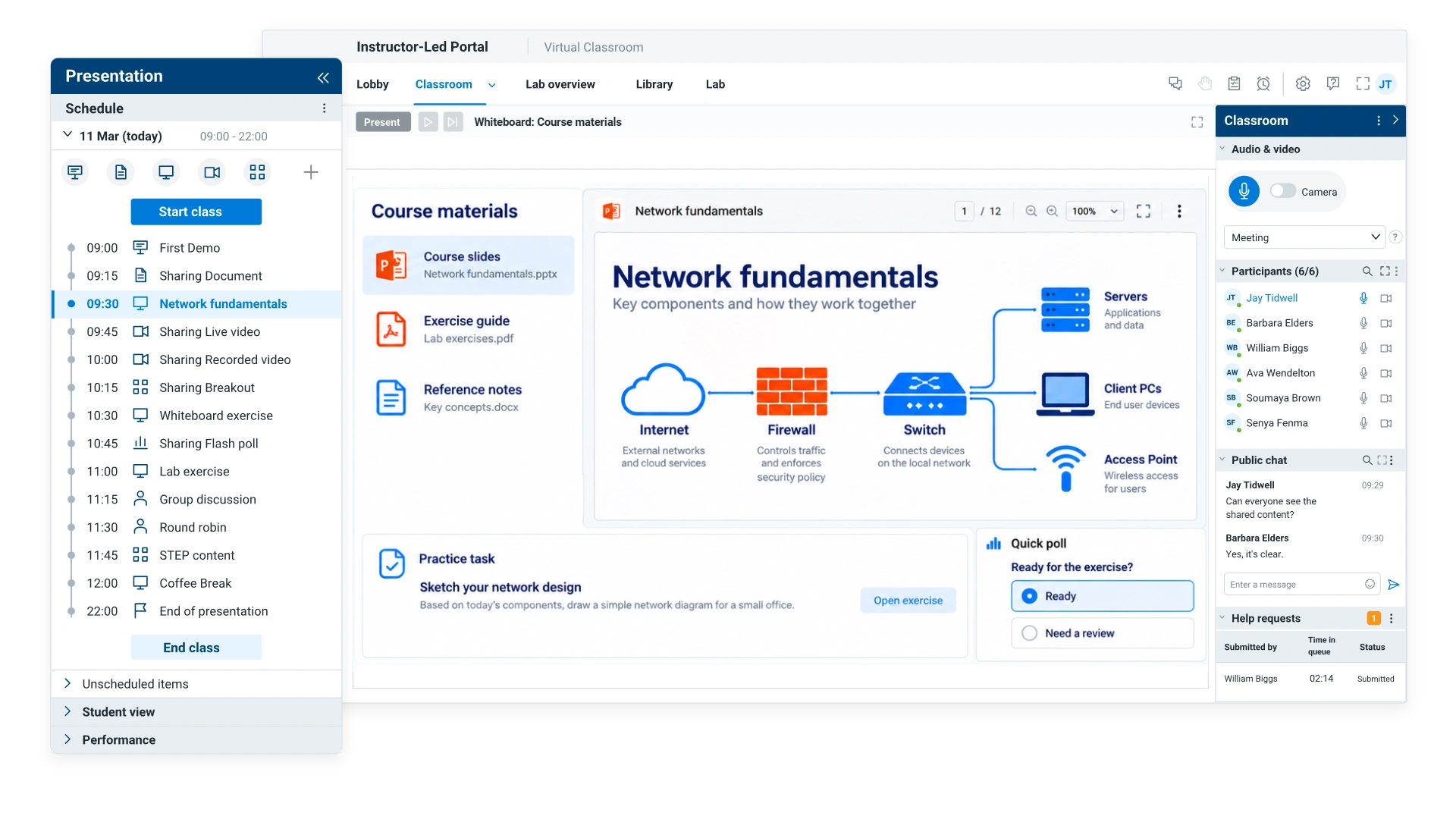Image resolution: width=1456 pixels, height=819 pixels.
Task: Switch to the Lab tab
Action: coord(715,84)
